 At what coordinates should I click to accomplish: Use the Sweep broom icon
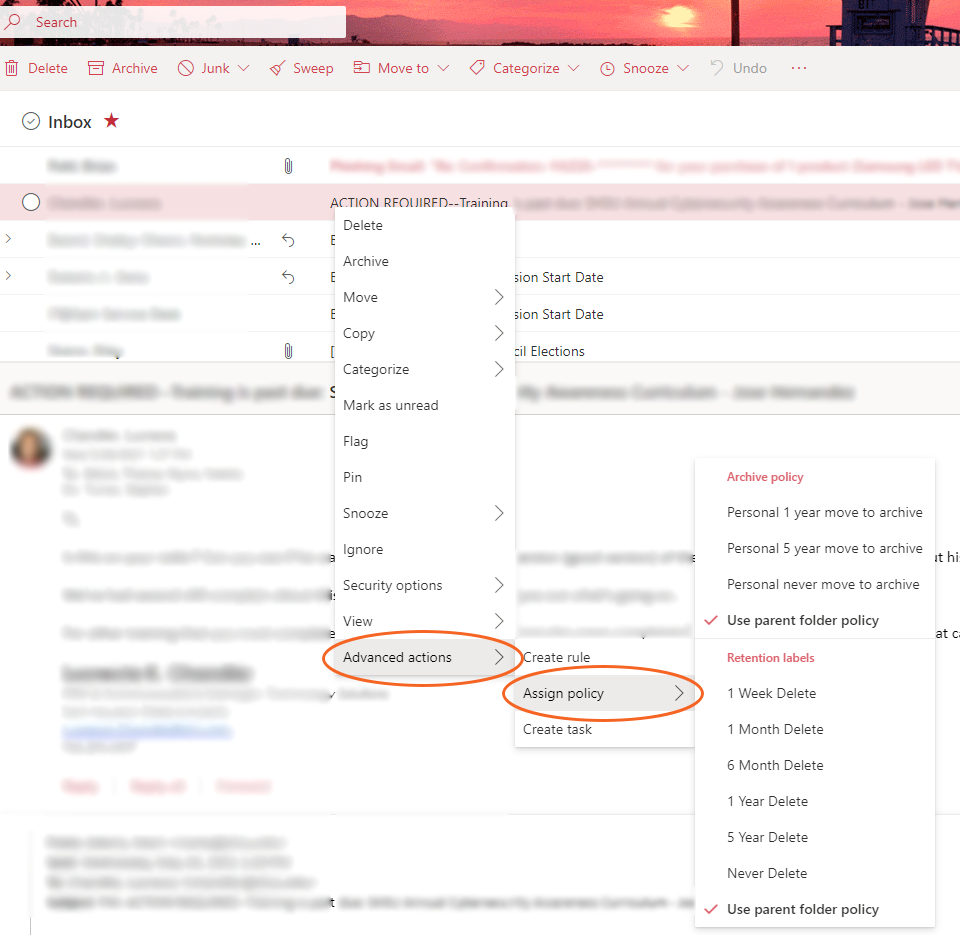277,67
